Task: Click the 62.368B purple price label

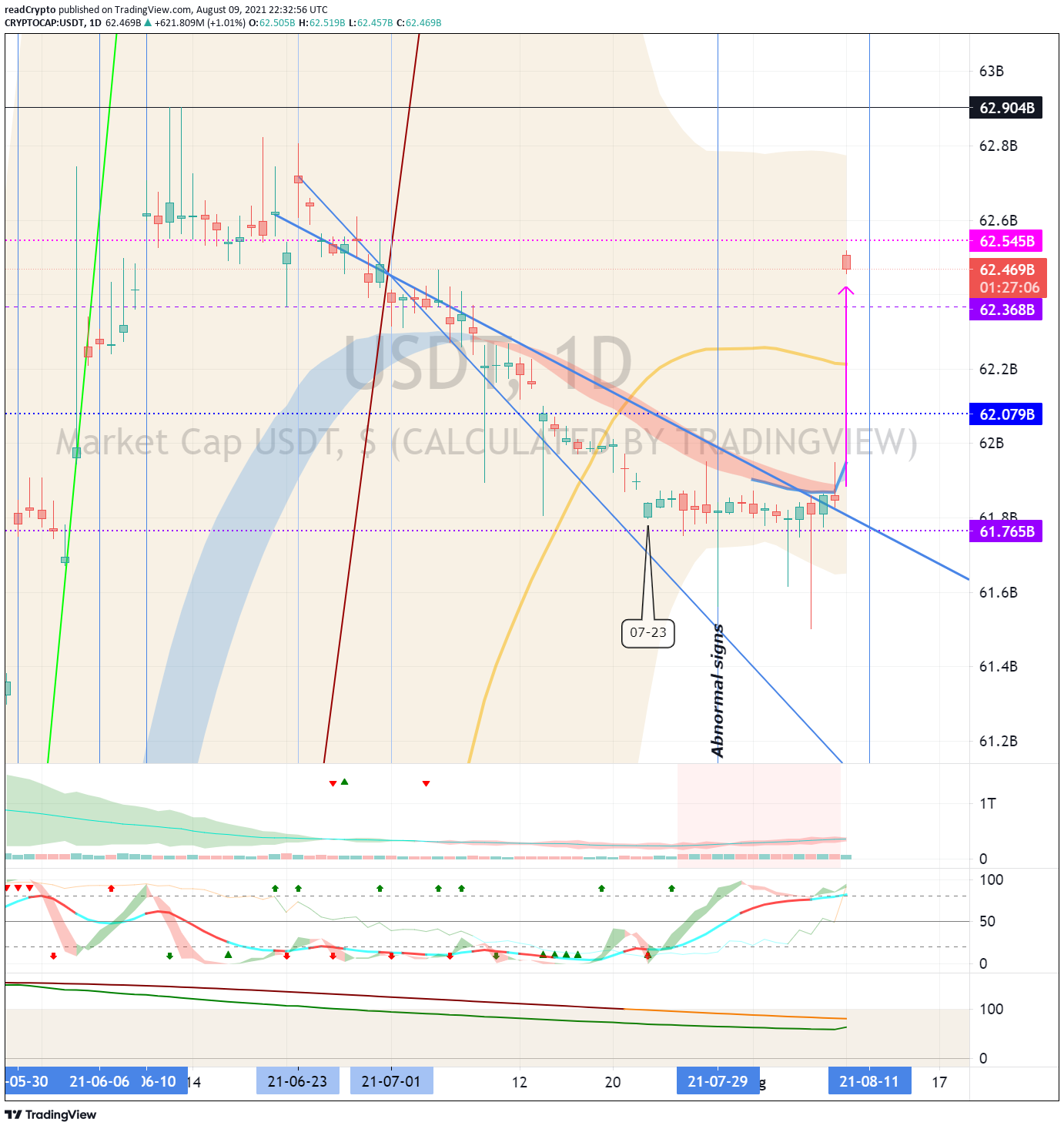Action: [x=1005, y=310]
